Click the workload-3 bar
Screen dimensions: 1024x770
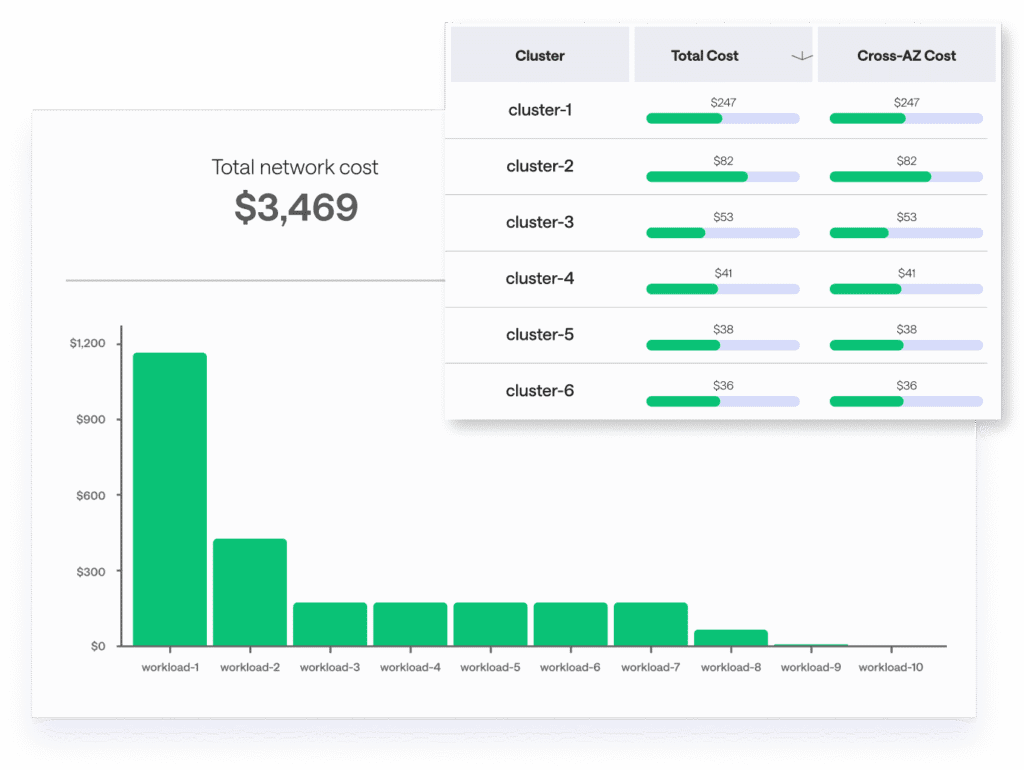[330, 624]
